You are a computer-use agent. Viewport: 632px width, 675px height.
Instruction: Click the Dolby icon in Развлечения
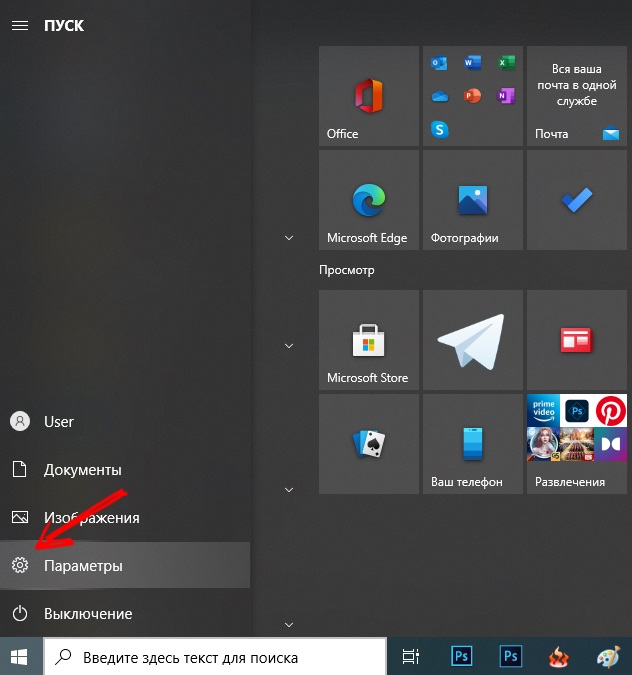tap(610, 444)
